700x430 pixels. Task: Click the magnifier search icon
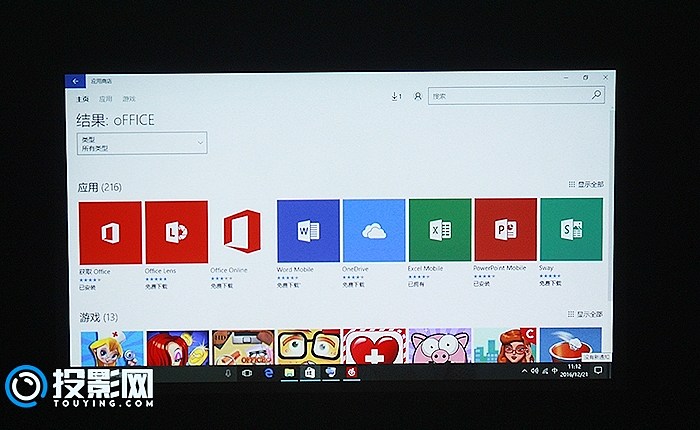596,95
